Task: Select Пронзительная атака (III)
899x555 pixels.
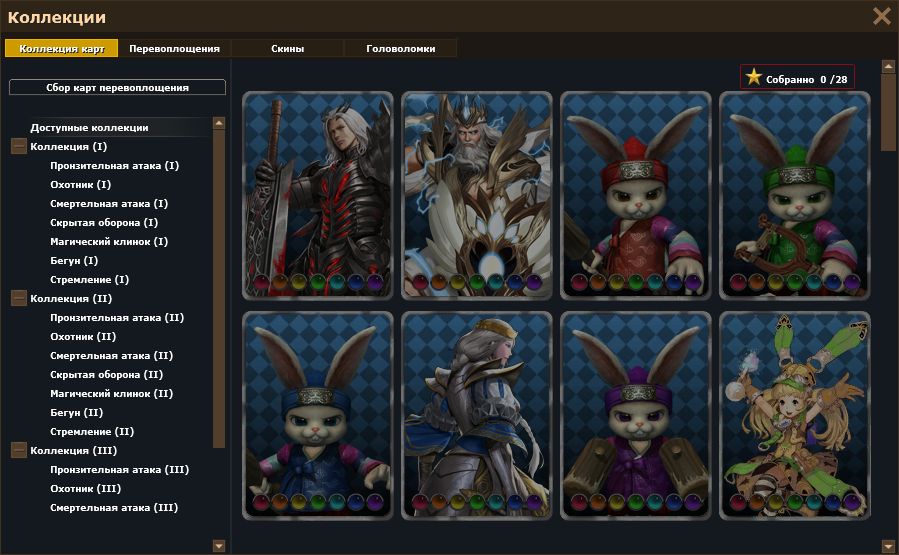Action: click(x=119, y=469)
